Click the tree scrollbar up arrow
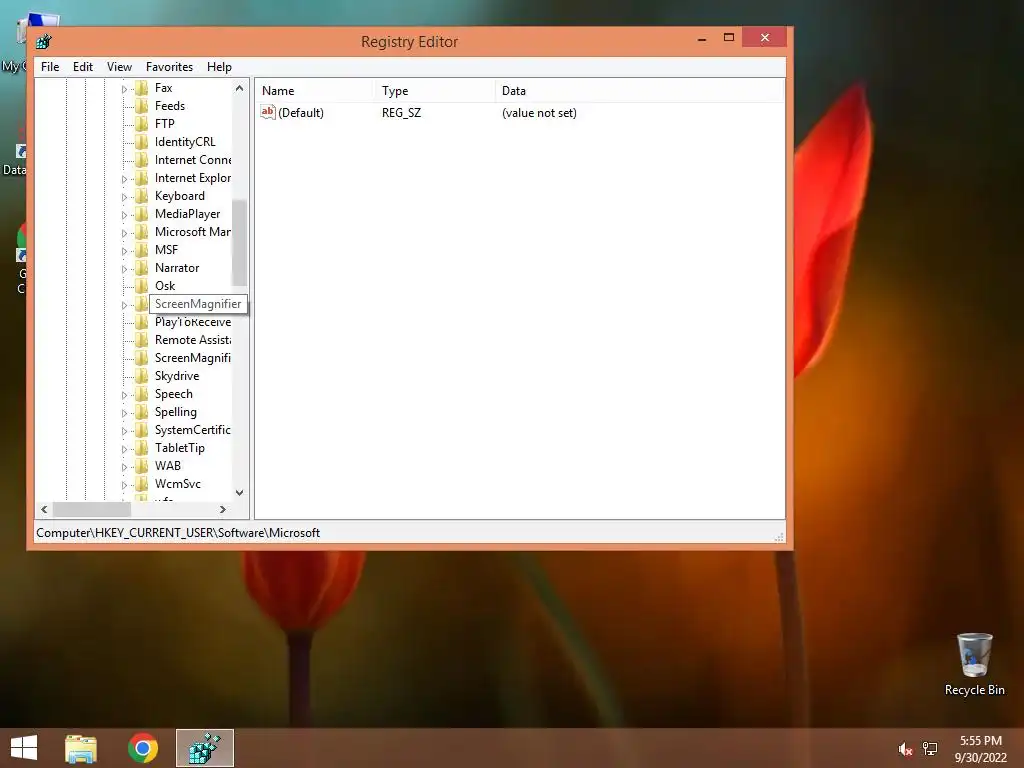The width and height of the screenshot is (1024, 768). pos(240,88)
